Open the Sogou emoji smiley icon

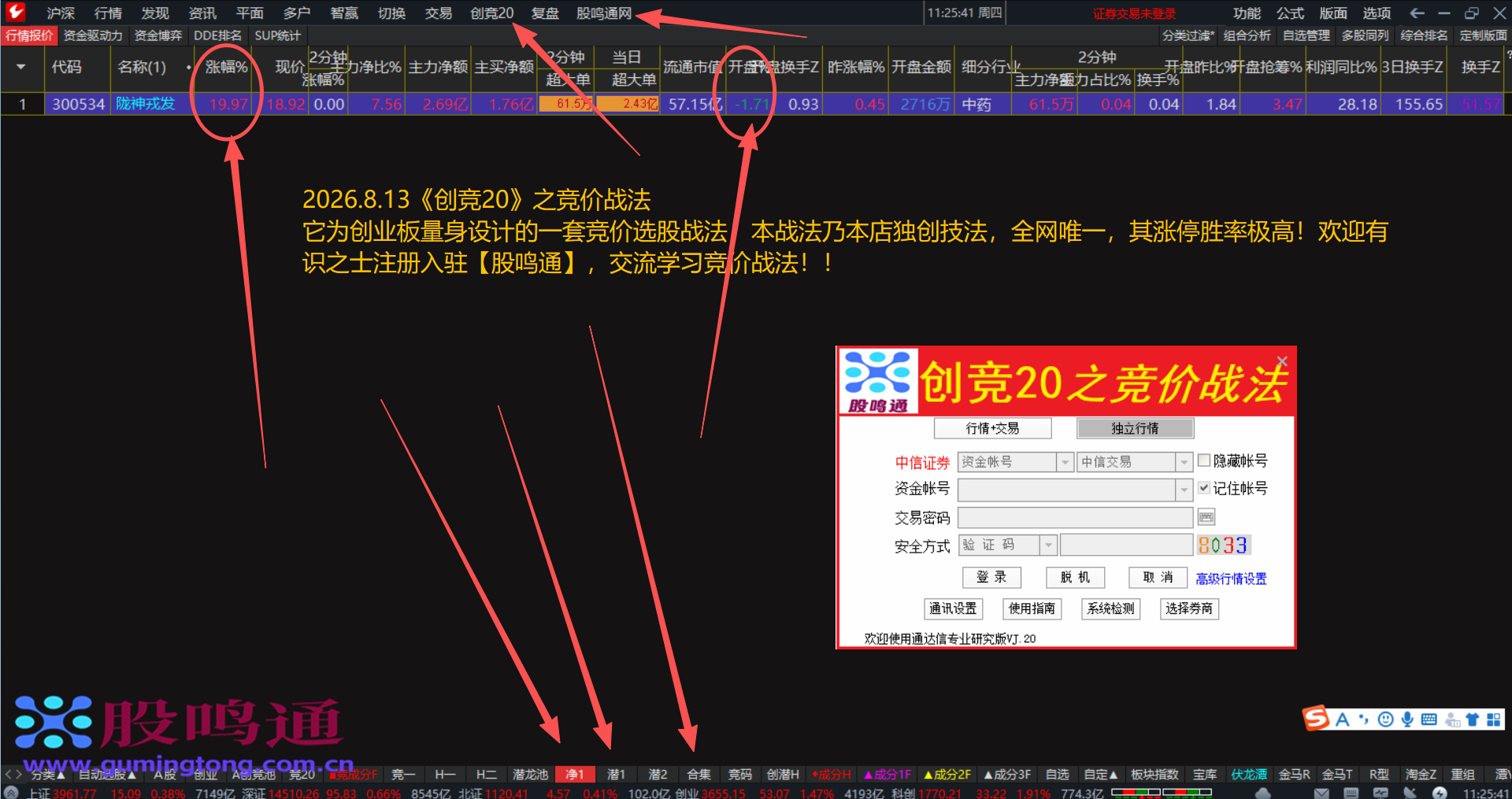tap(1385, 719)
